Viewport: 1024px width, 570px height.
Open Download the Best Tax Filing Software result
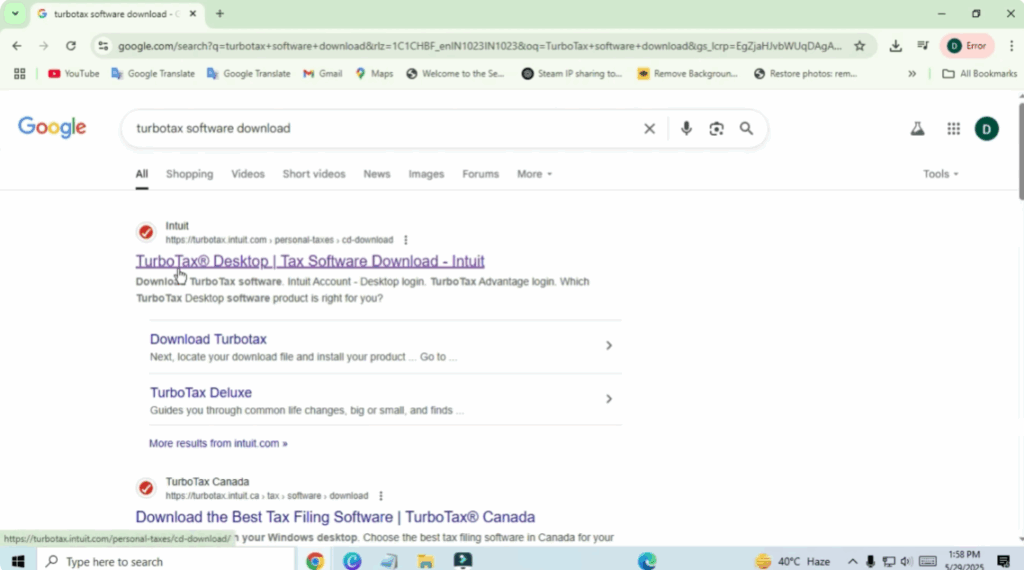click(x=335, y=517)
